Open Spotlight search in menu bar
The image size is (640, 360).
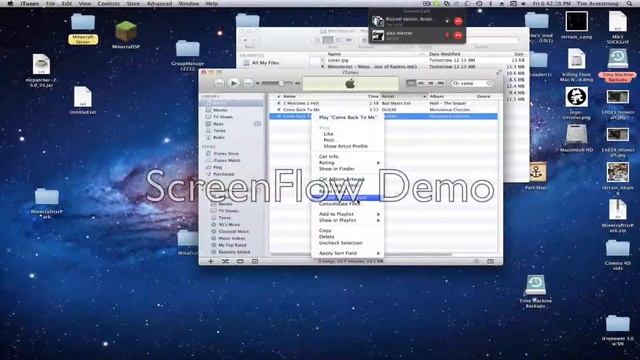(630, 3)
